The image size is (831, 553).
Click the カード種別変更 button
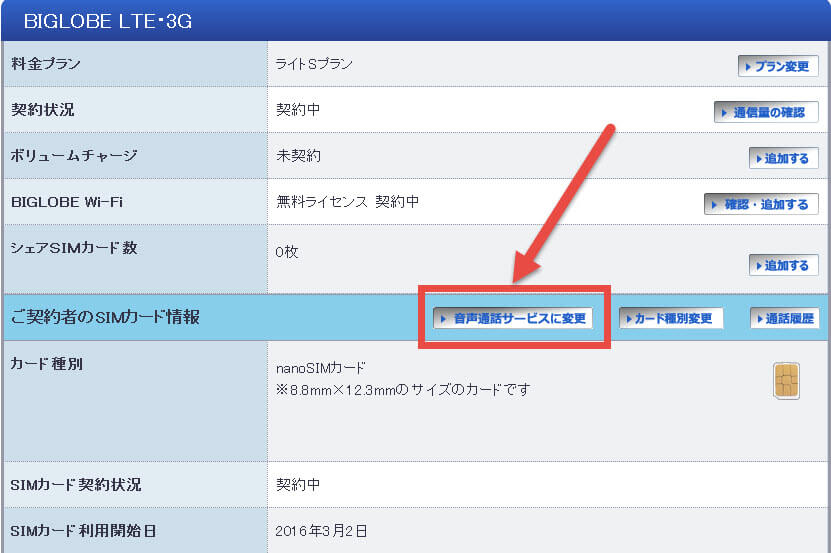click(x=670, y=318)
